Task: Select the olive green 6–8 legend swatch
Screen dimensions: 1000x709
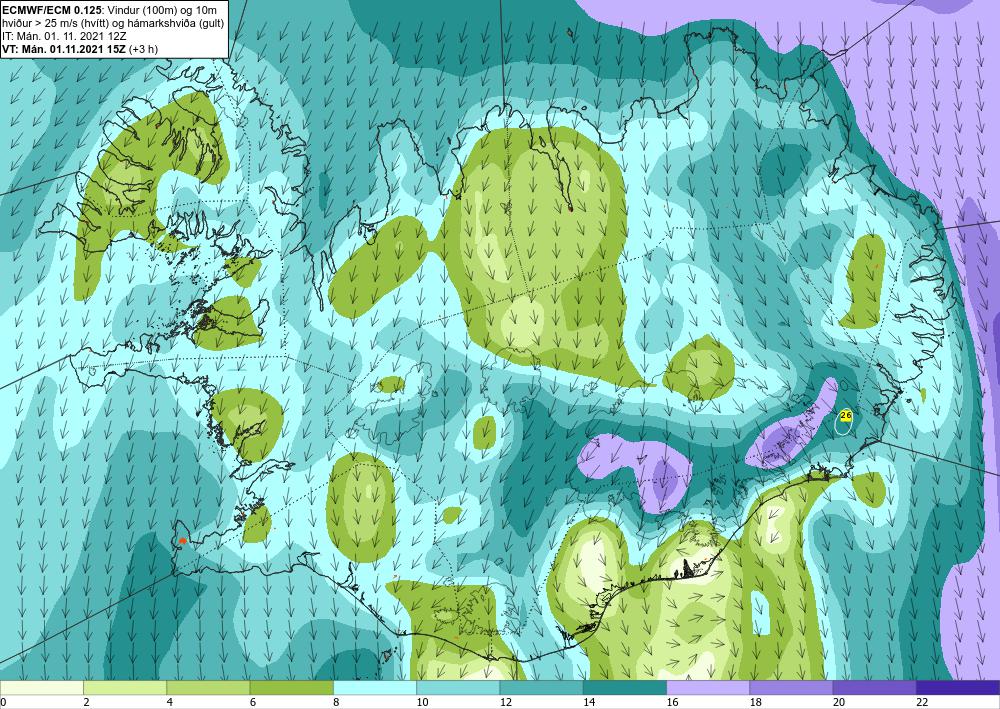Action: coord(291,688)
